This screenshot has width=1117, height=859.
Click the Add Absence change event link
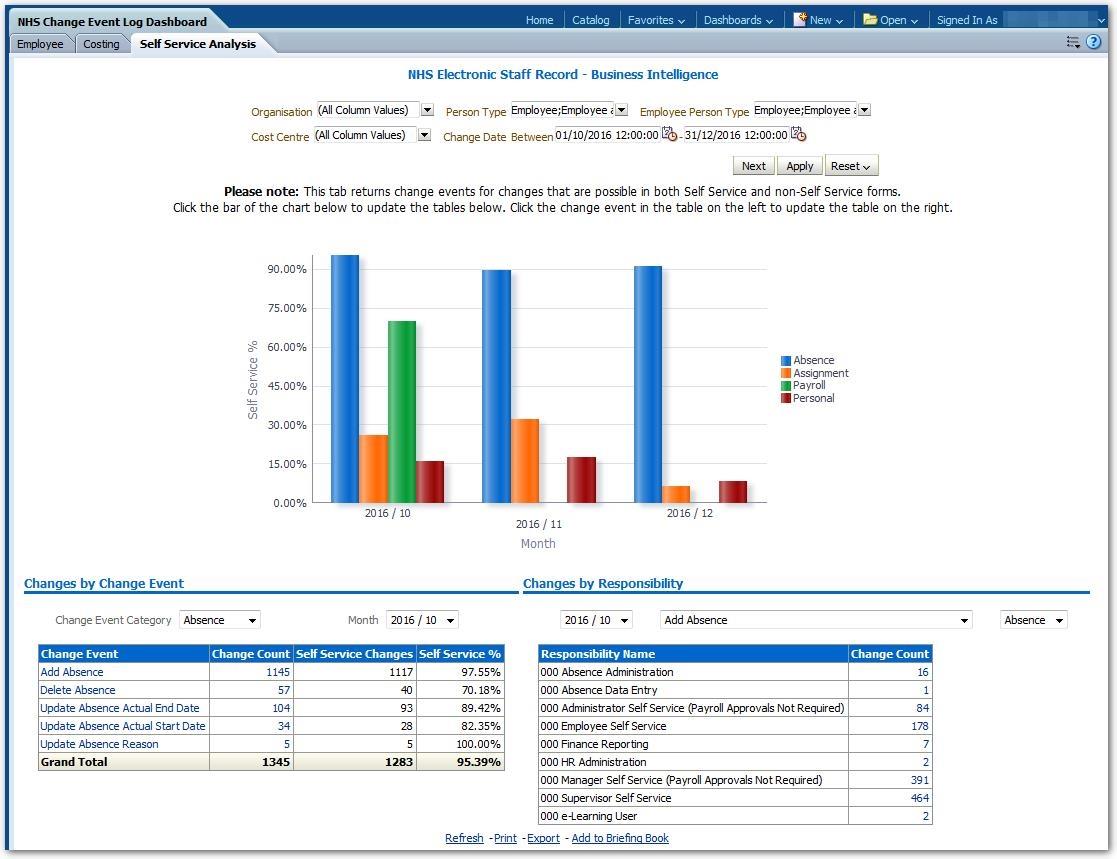coord(72,672)
